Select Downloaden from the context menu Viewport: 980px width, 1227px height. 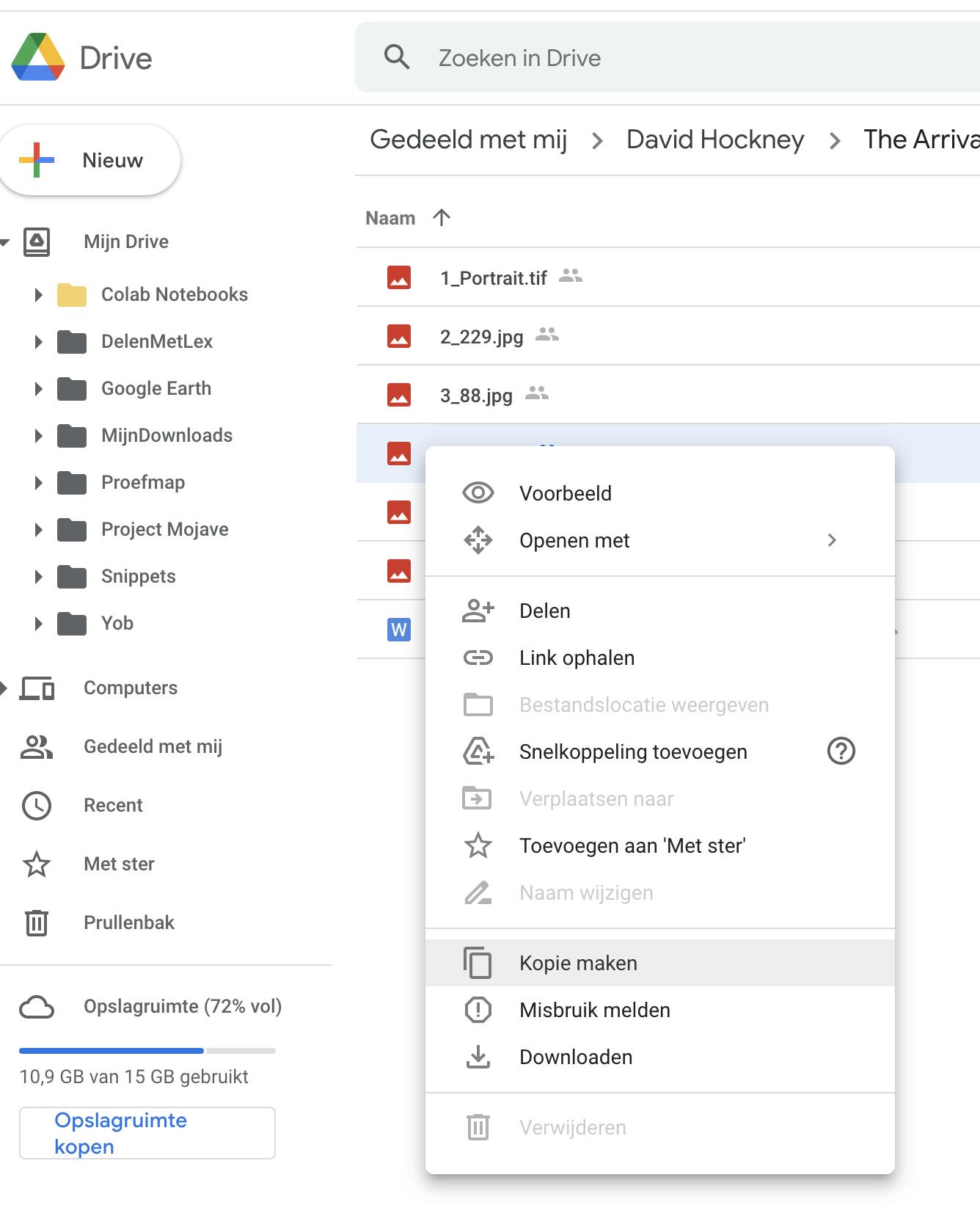pos(660,1057)
